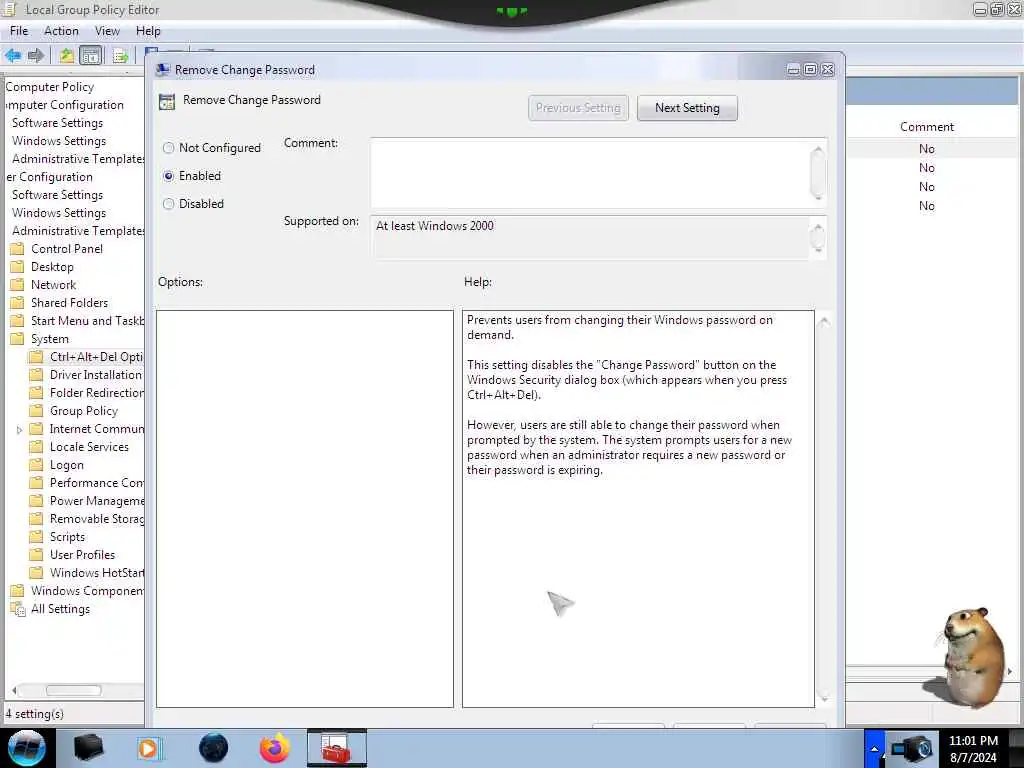1024x768 pixels.
Task: Select the Disabled radio button
Action: [x=168, y=204]
